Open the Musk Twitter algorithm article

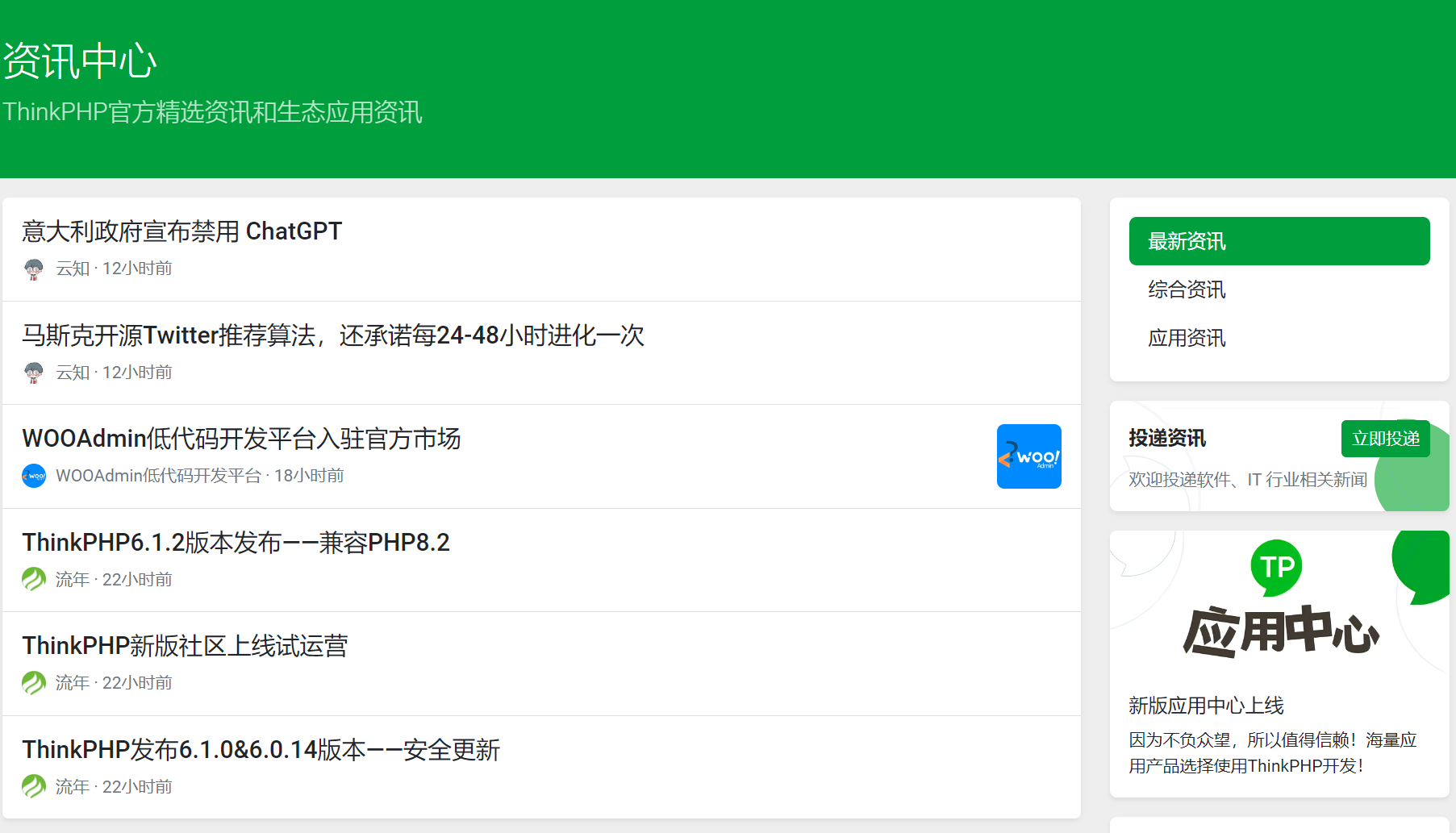coord(333,335)
